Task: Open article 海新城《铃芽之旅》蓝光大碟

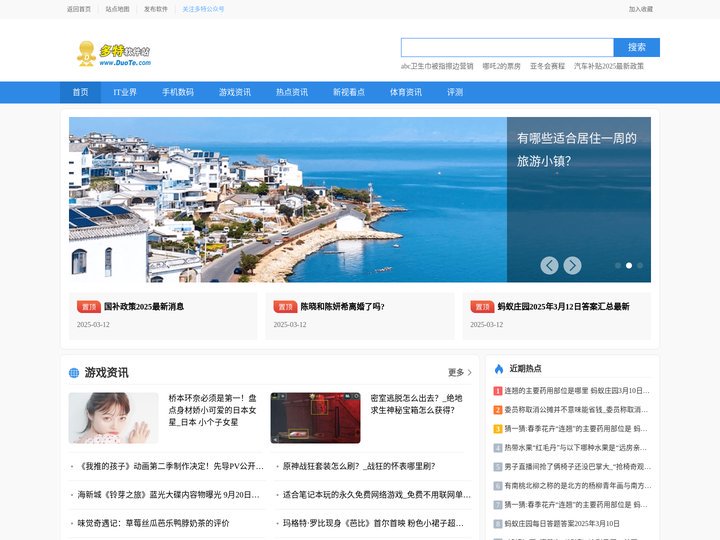Action: coord(169,495)
